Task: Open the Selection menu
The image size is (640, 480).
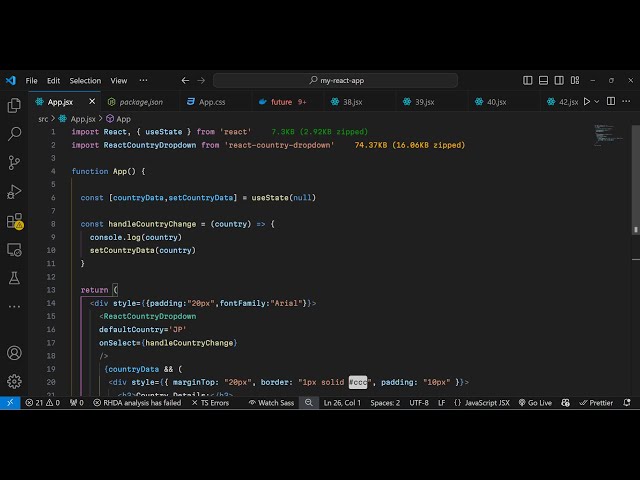Action: click(x=85, y=80)
